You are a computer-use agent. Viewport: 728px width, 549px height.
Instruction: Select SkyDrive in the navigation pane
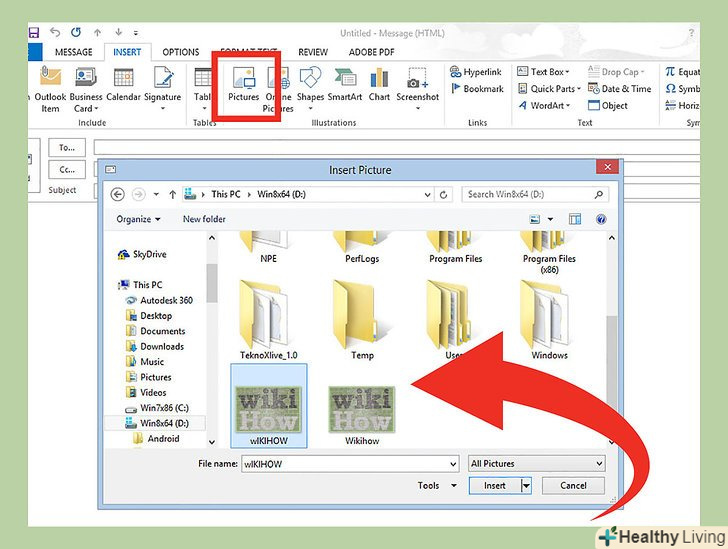142,254
